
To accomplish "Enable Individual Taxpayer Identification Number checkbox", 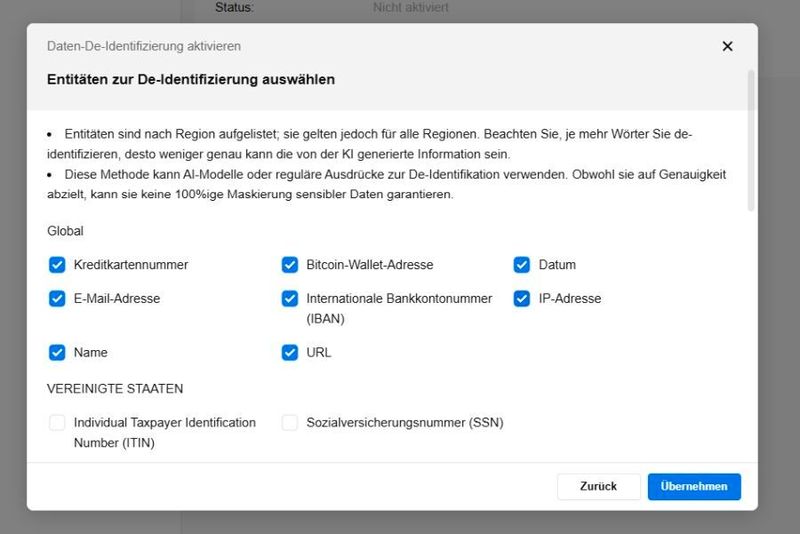I will coord(57,422).
